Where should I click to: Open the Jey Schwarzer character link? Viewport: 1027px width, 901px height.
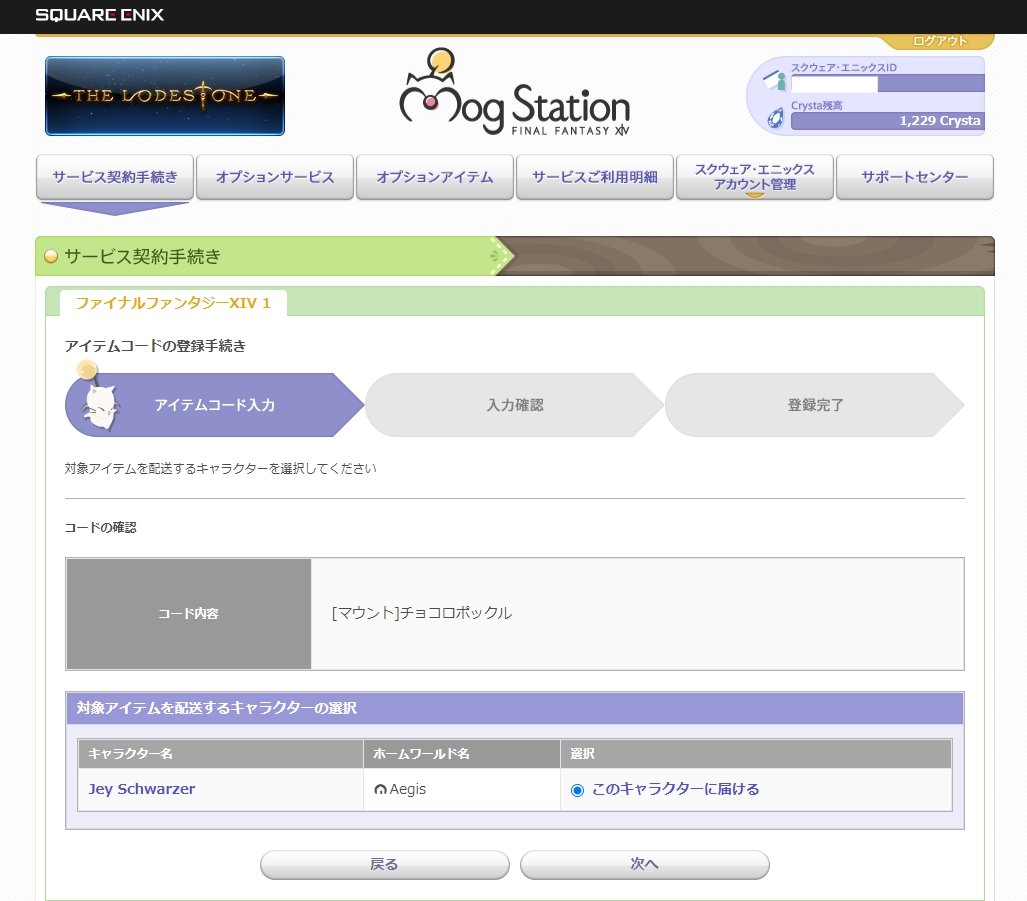[x=142, y=789]
